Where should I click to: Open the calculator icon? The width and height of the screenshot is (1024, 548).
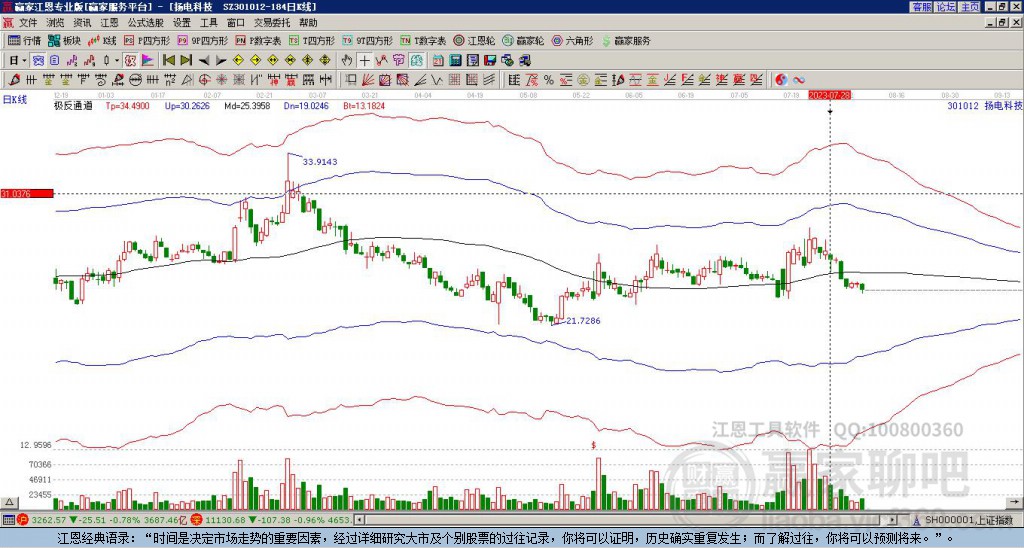click(455, 61)
